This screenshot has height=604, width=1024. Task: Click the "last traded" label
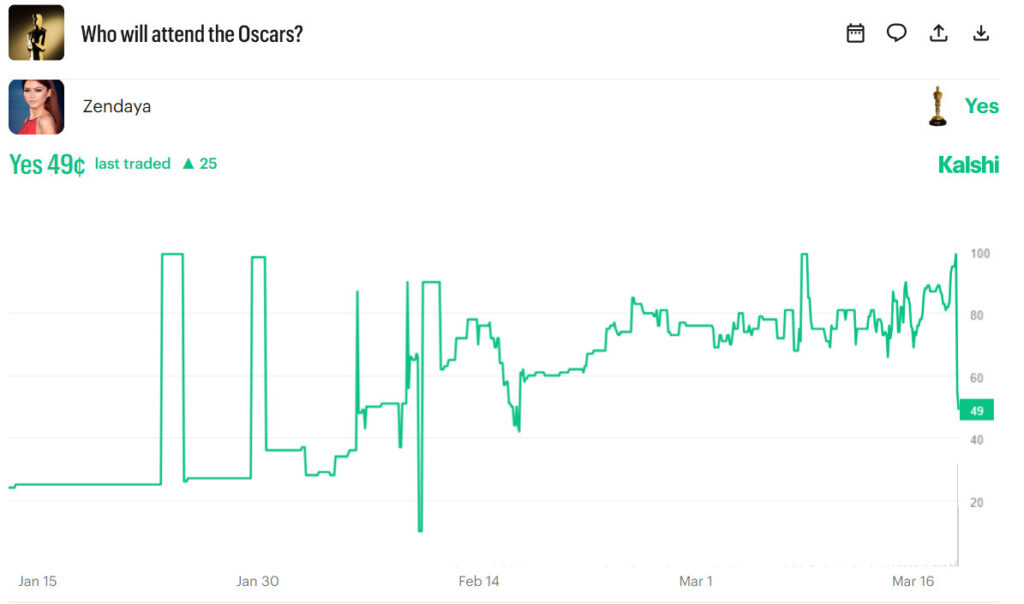(133, 164)
